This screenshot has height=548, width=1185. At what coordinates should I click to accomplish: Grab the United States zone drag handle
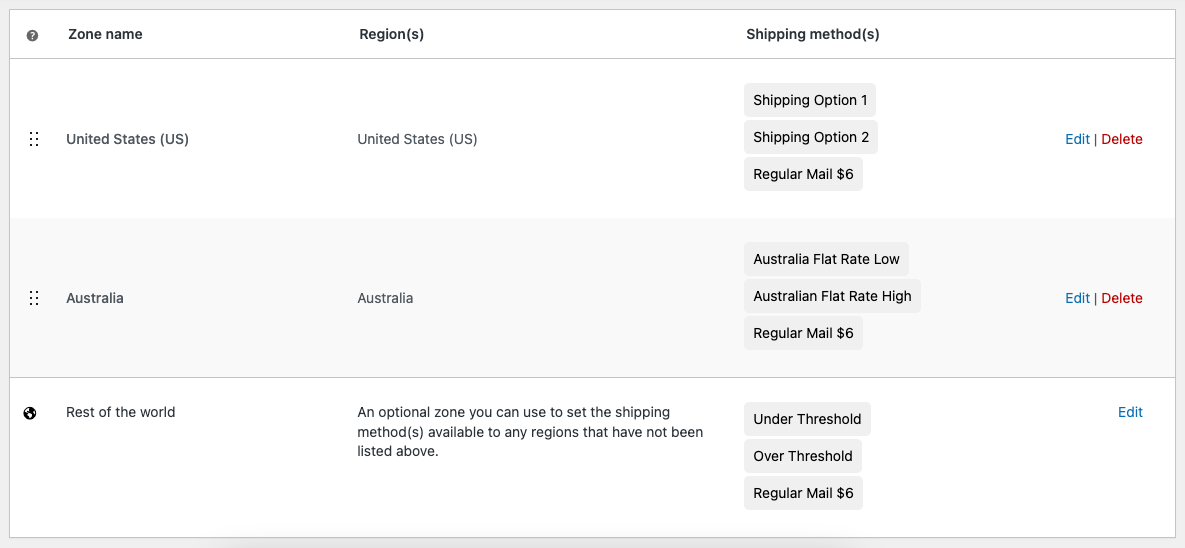[34, 139]
